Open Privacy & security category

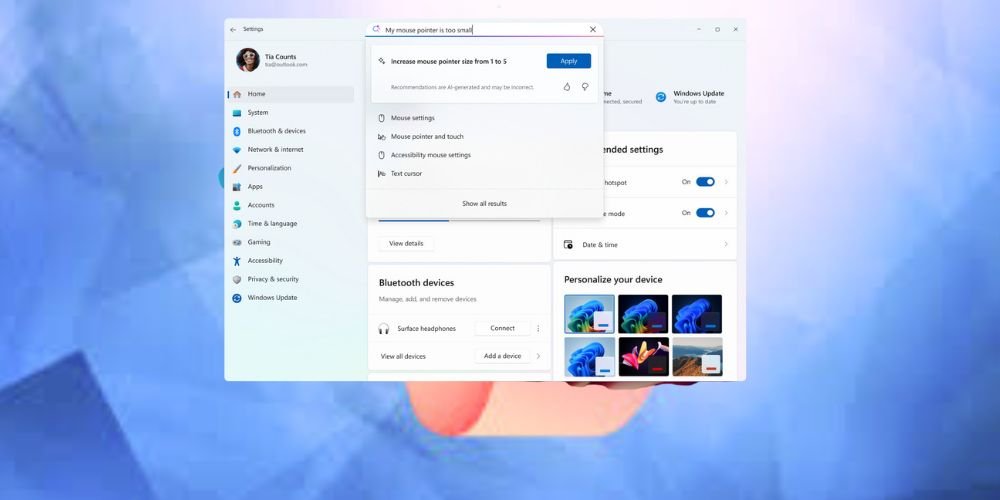click(x=291, y=279)
